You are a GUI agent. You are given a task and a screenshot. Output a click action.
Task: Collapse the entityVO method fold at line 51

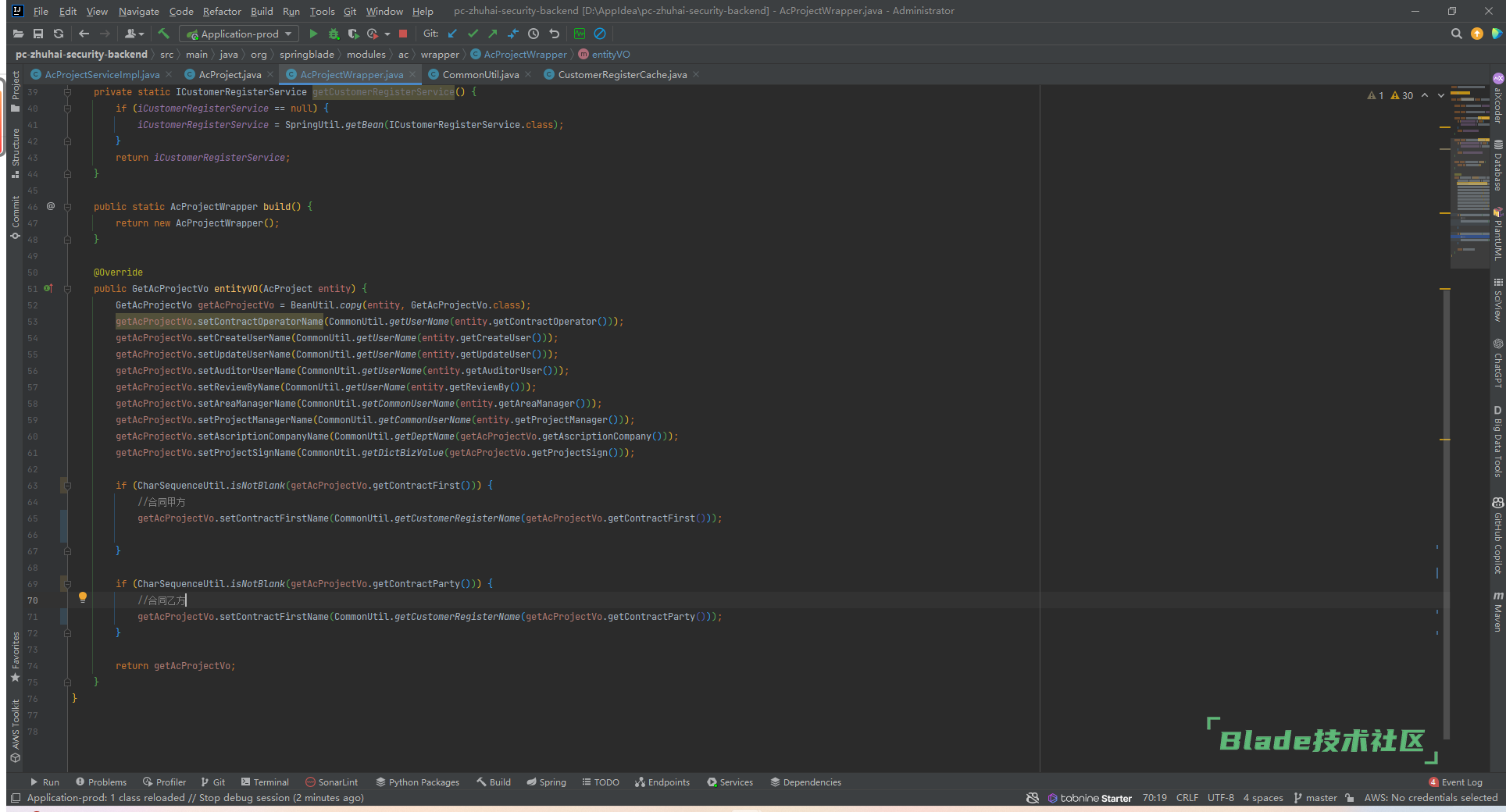67,289
